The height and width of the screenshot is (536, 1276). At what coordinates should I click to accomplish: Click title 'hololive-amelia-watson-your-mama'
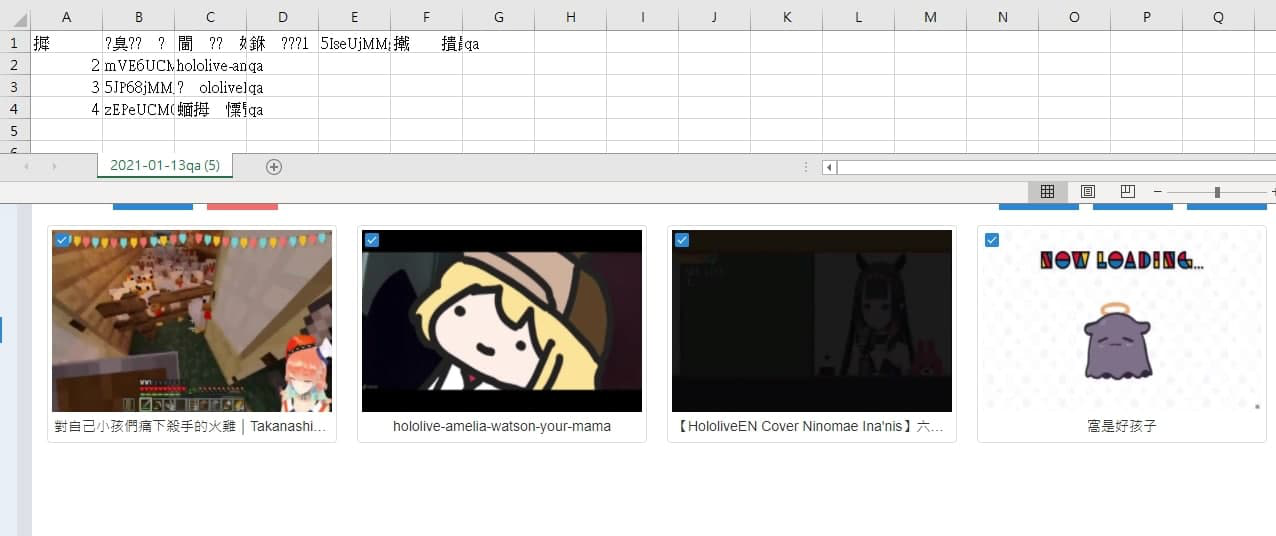[x=502, y=426]
